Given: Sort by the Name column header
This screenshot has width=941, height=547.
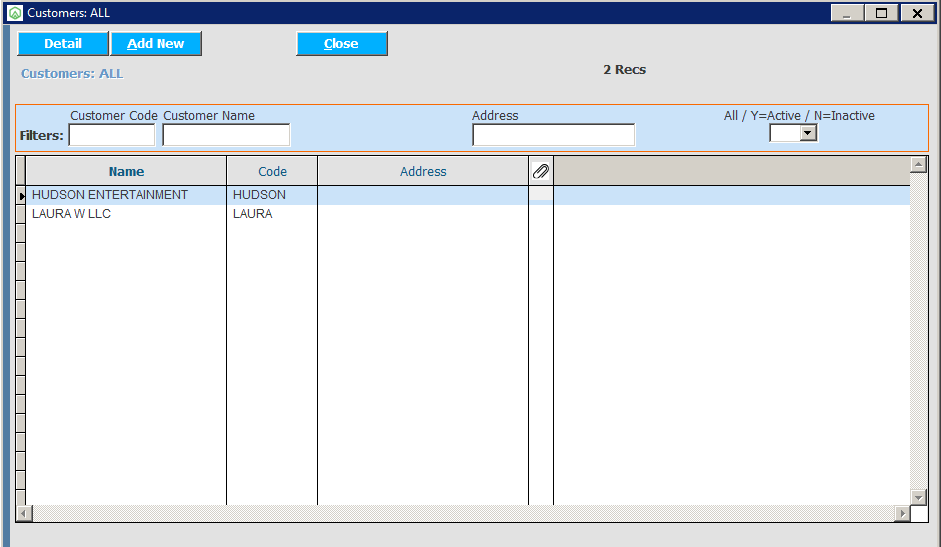Looking at the screenshot, I should point(126,171).
